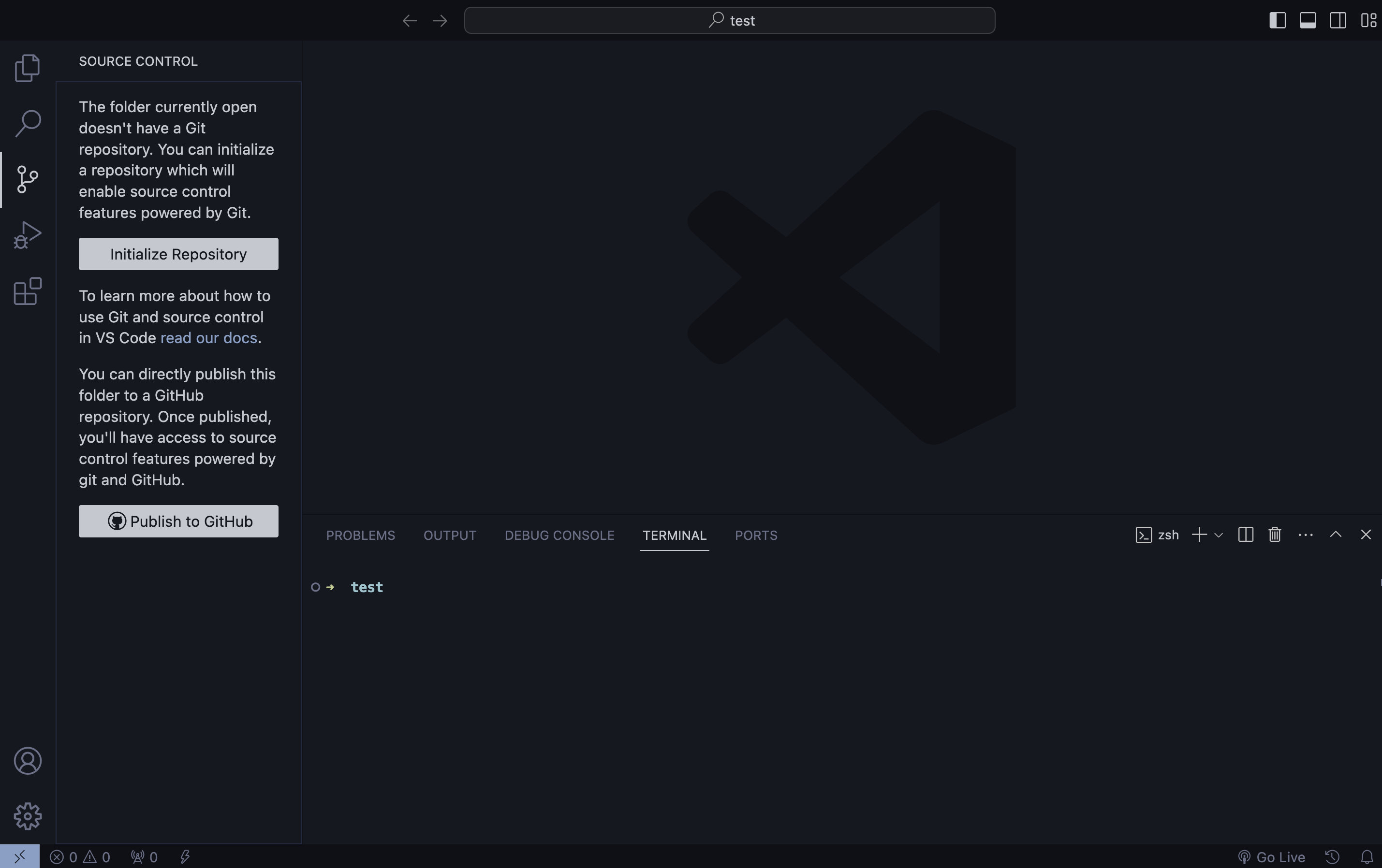Open the Search view

pos(27,123)
